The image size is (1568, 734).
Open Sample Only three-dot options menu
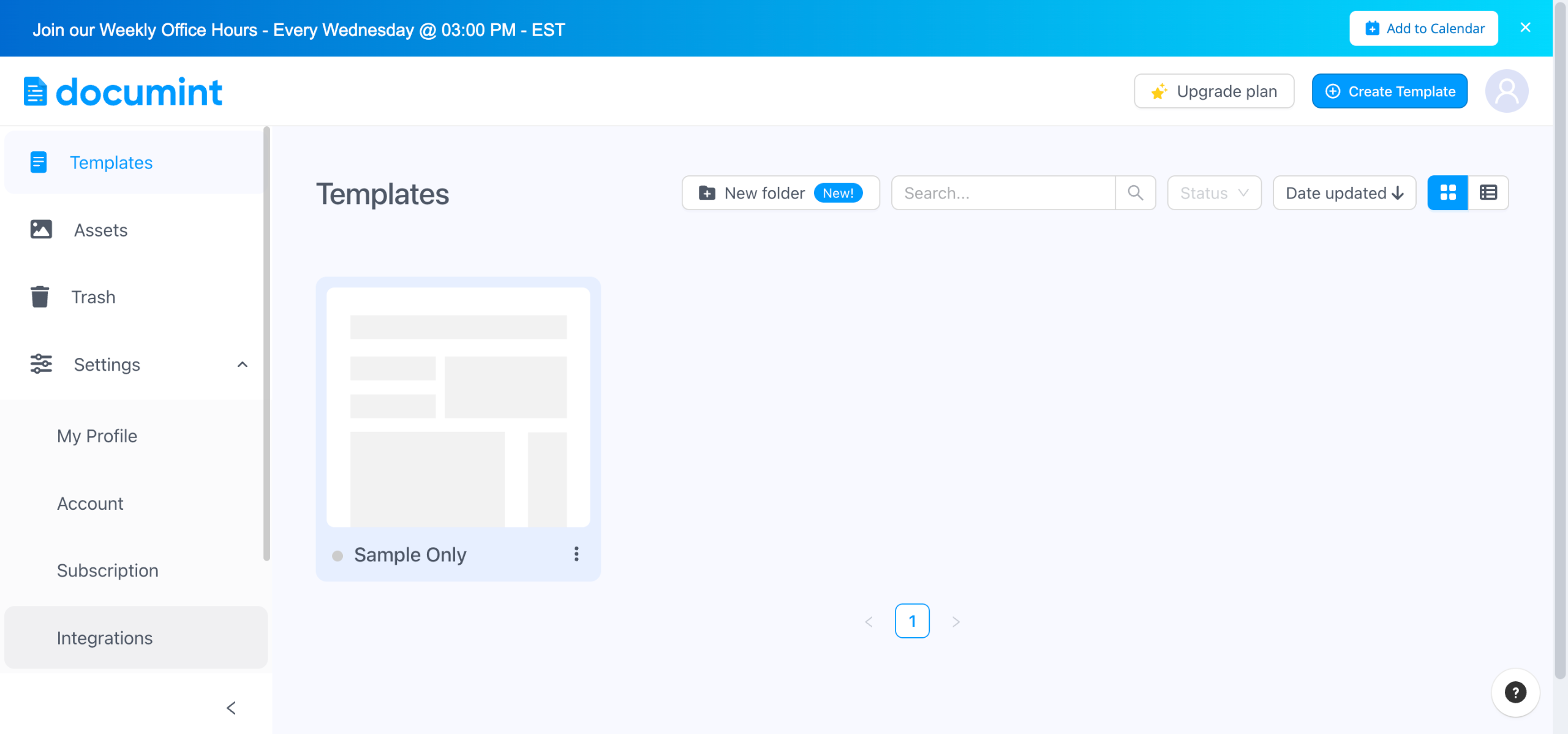576,554
